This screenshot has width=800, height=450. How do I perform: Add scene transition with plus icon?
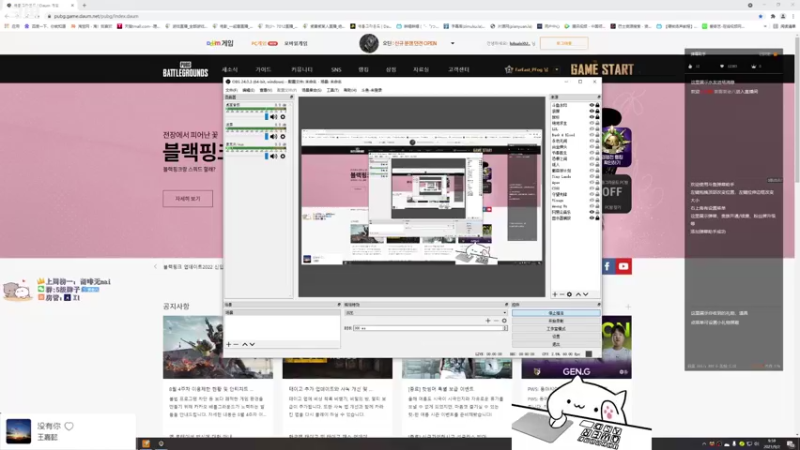488,321
